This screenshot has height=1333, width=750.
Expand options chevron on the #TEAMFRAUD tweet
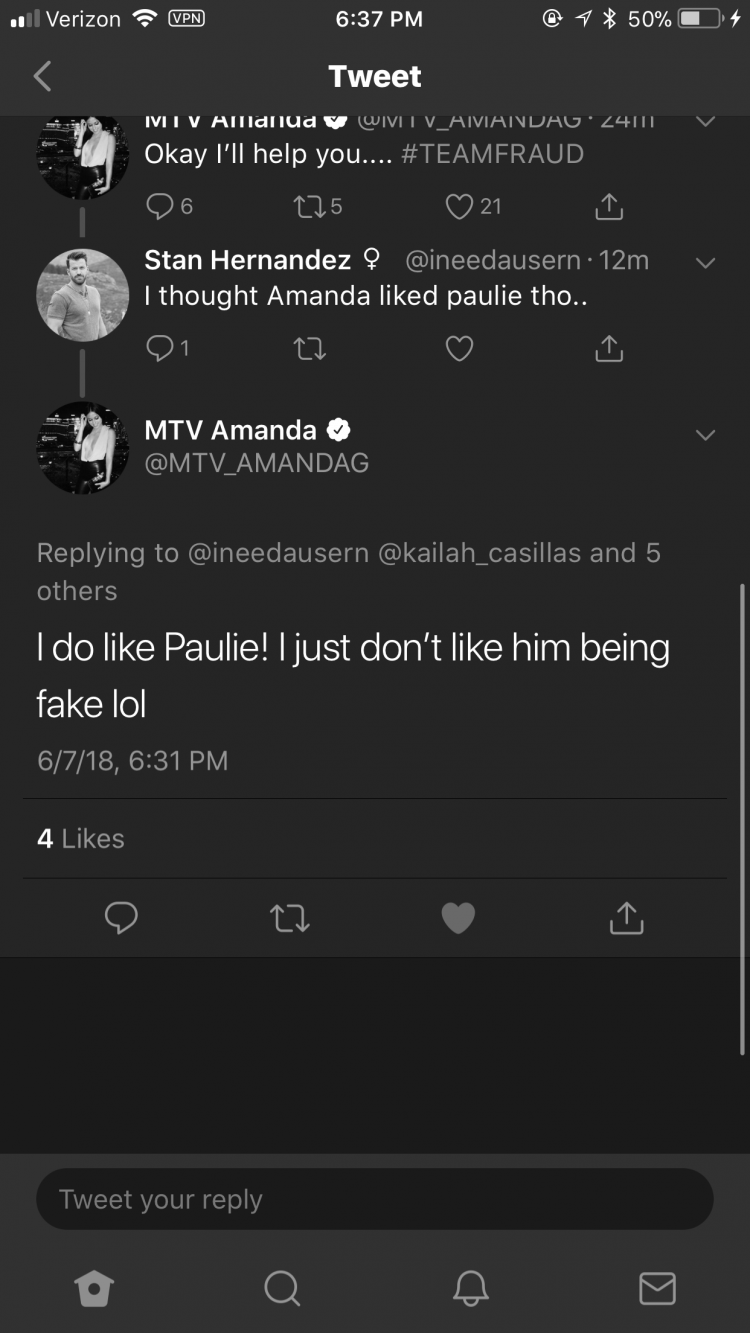pos(705,121)
